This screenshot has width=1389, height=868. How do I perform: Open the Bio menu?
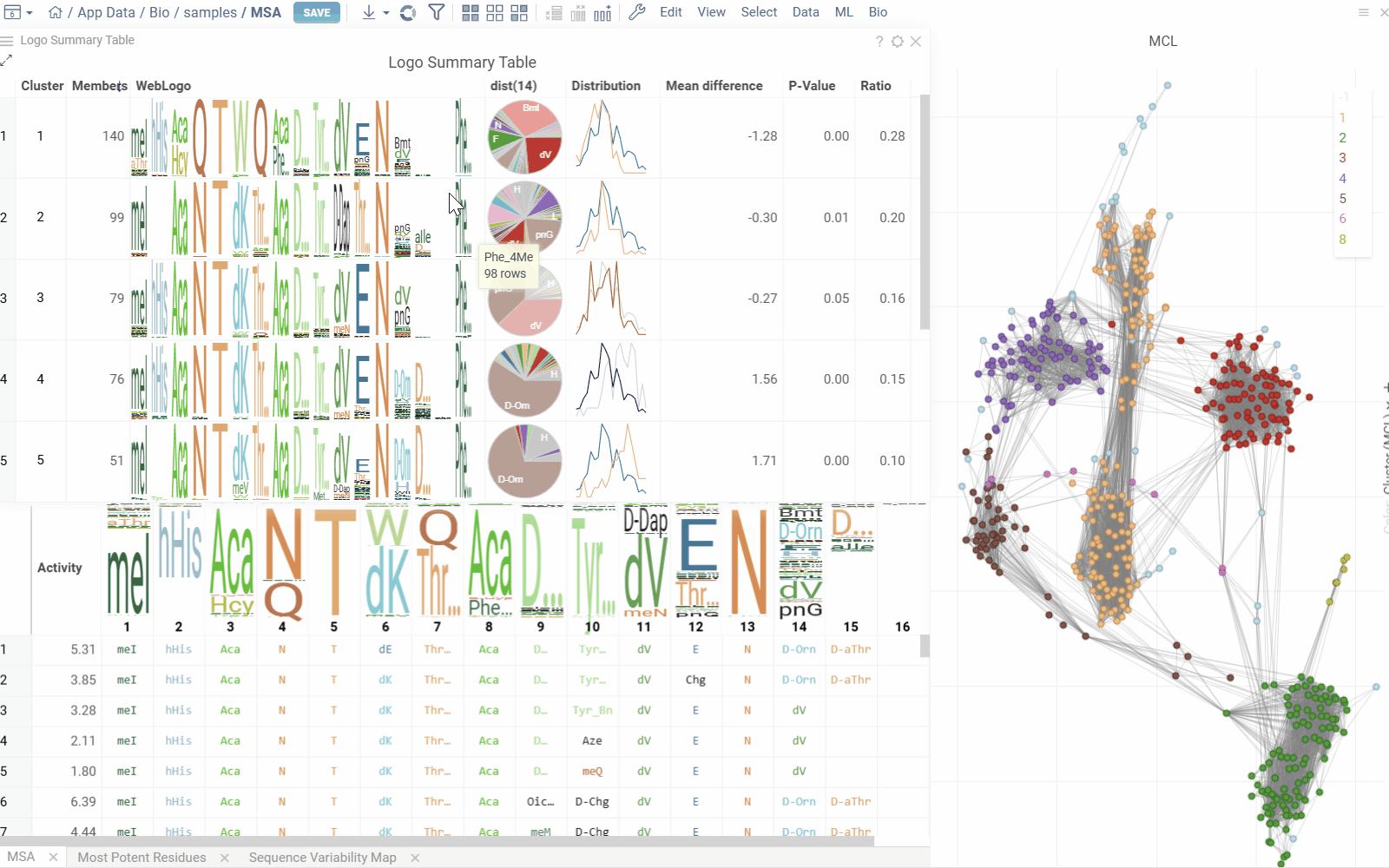878,12
